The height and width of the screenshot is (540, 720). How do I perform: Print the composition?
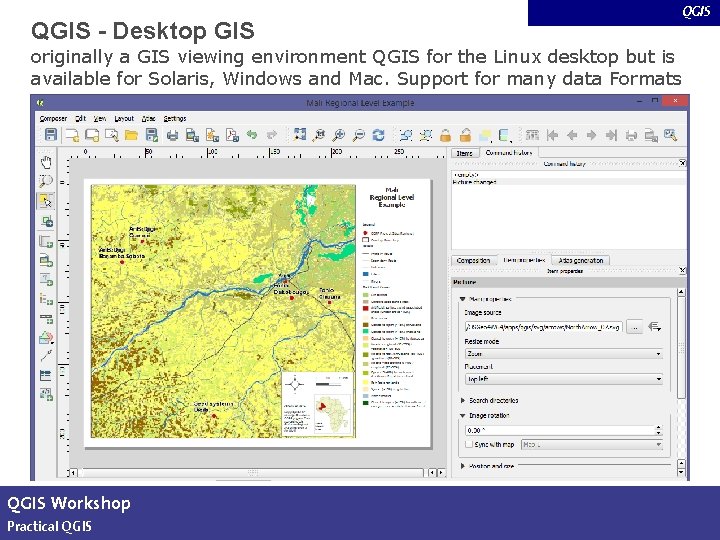pyautogui.click(x=172, y=135)
